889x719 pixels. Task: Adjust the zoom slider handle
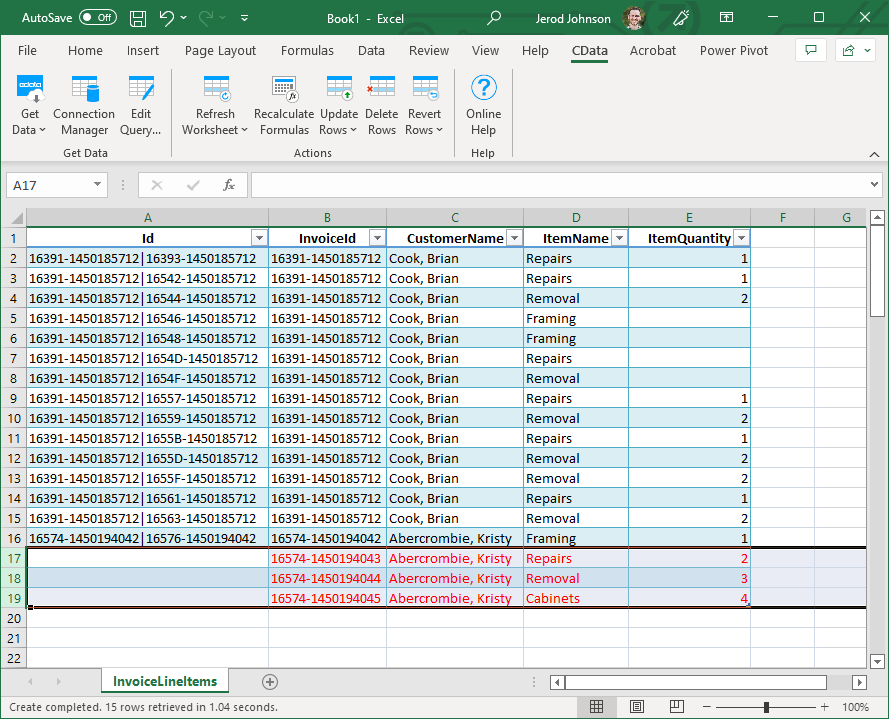(767, 707)
